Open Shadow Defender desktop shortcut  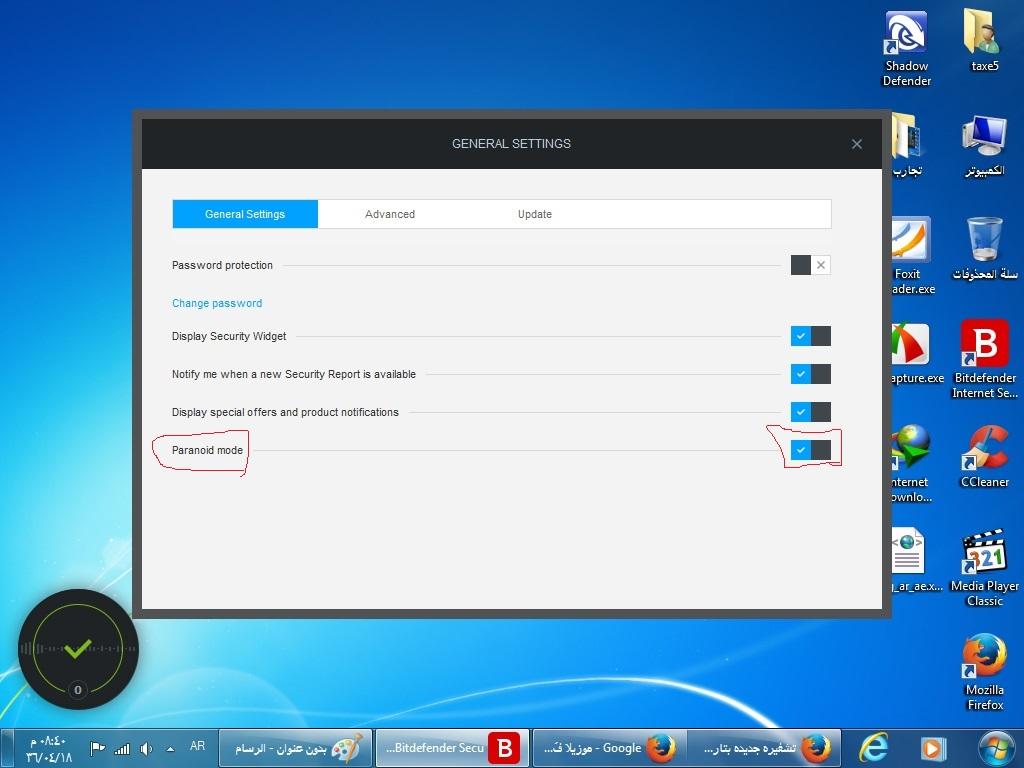tap(906, 49)
